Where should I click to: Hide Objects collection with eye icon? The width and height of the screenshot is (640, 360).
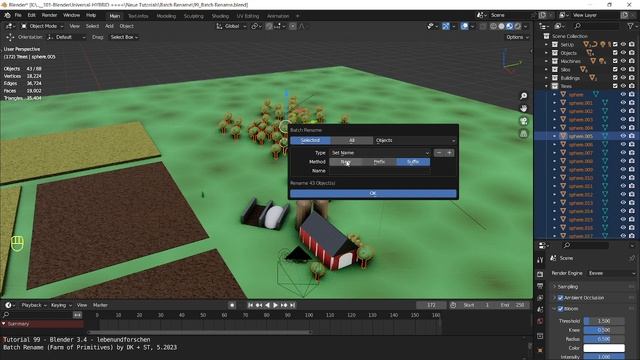pos(623,53)
